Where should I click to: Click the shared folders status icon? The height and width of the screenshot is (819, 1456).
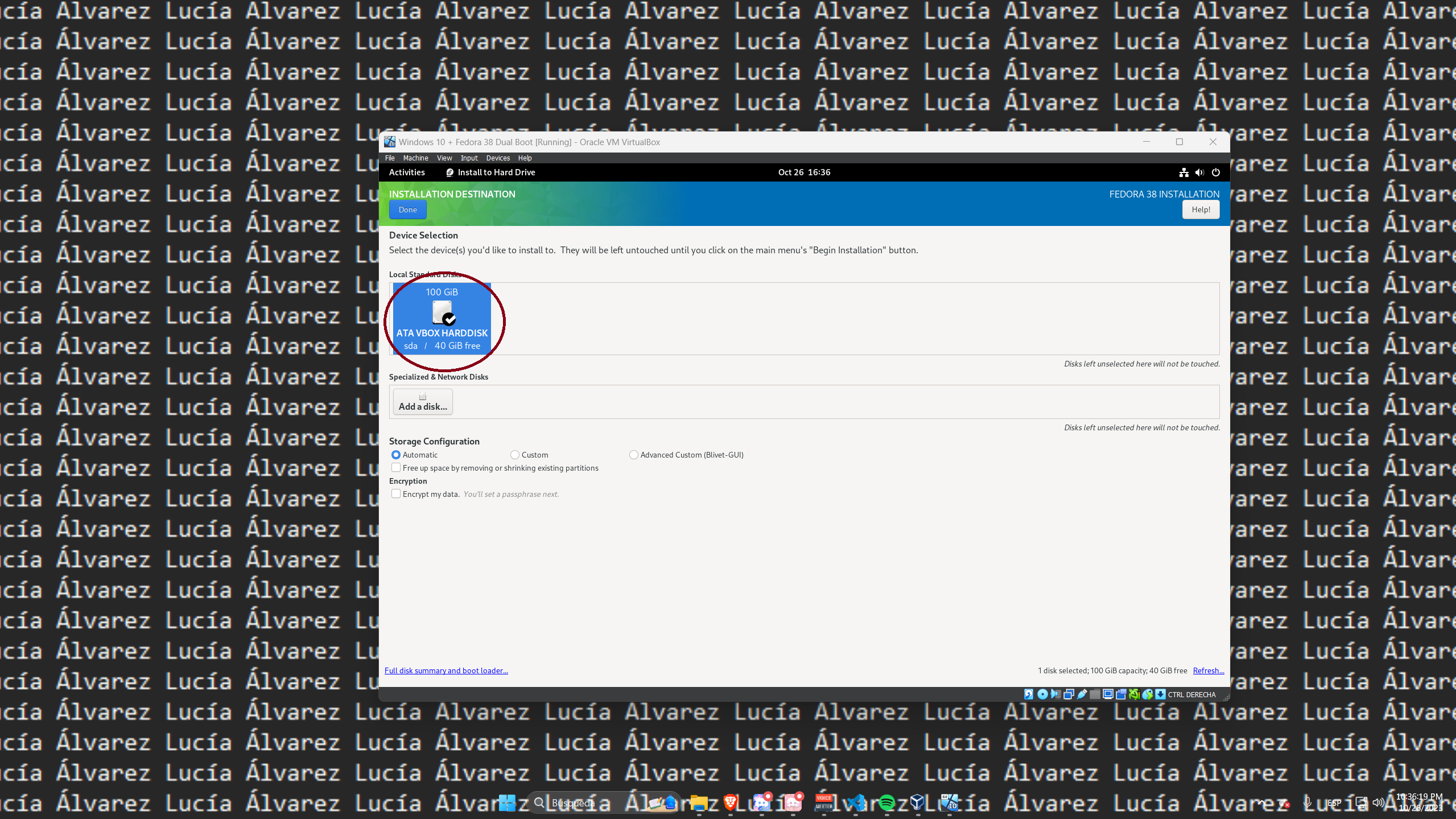(1095, 694)
